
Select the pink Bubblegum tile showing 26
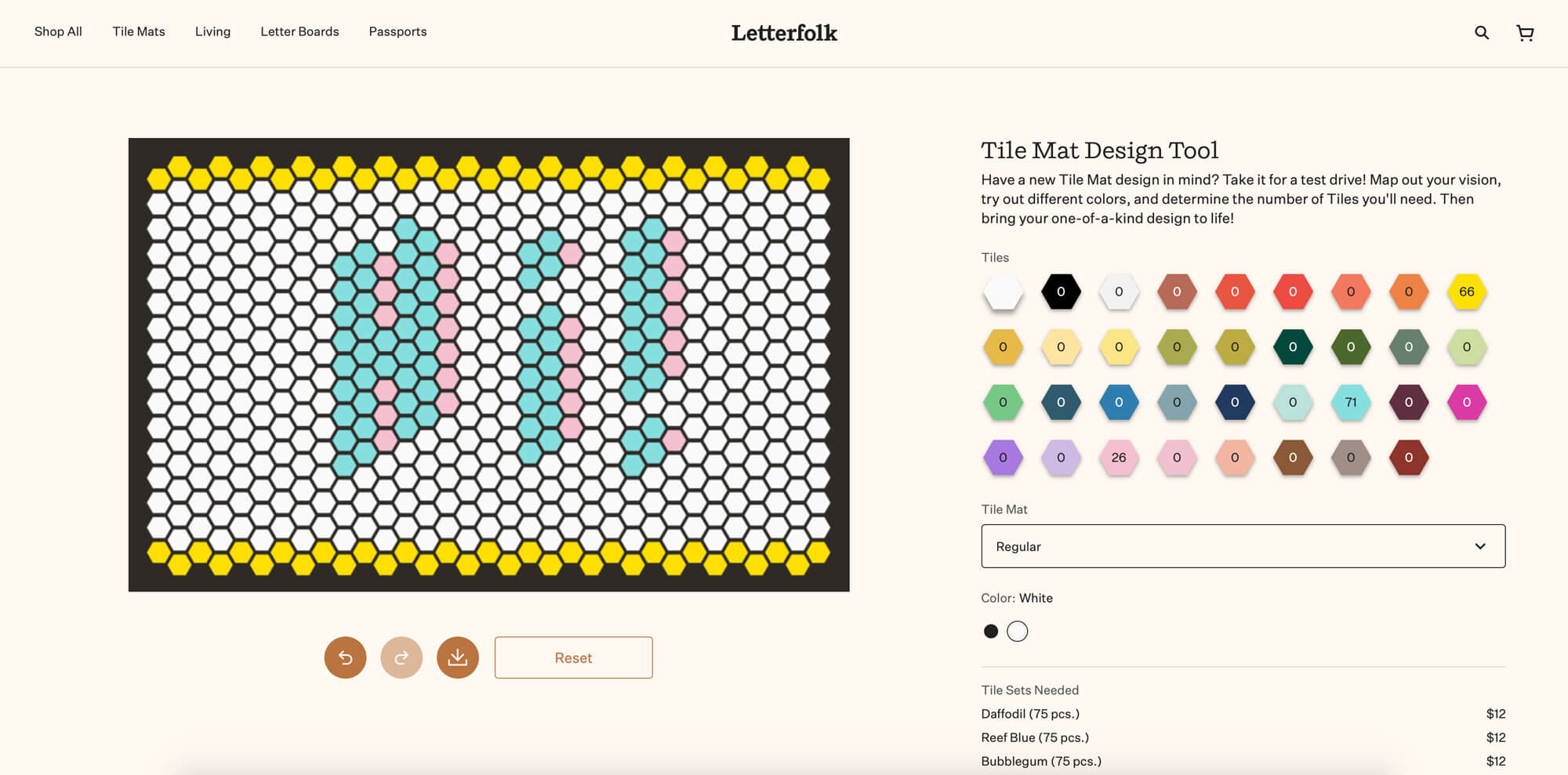coord(1119,458)
